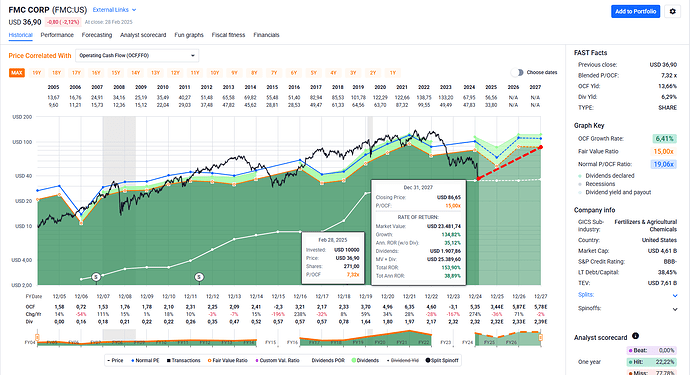Click the -0,80 (-2,12%) price change badge
The height and width of the screenshot is (375, 690).
coord(62,22)
